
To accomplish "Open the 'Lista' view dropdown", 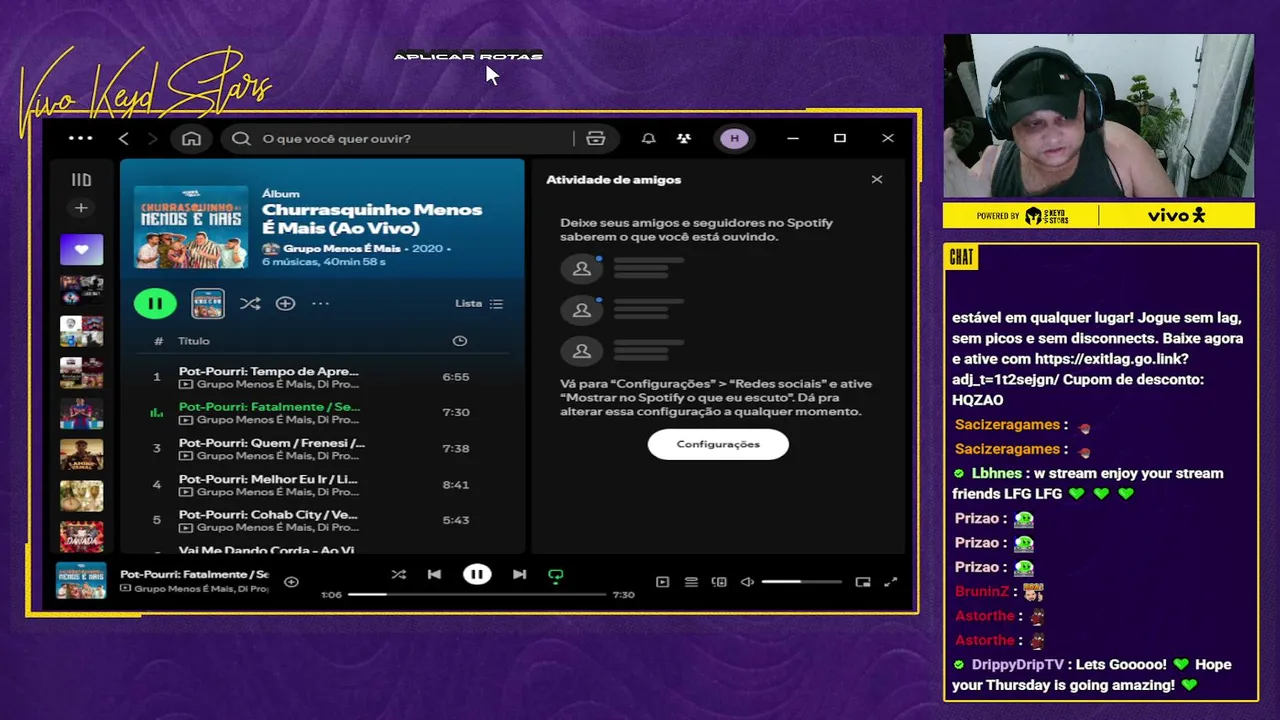I will point(479,303).
